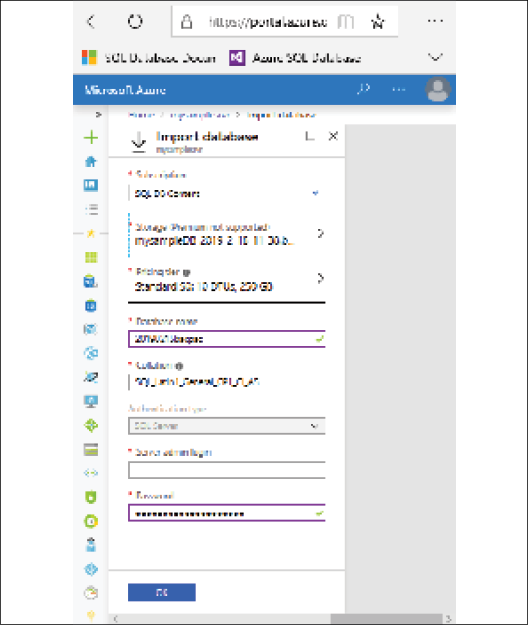
Task: Open the green shield Security Center icon
Action: click(91, 497)
